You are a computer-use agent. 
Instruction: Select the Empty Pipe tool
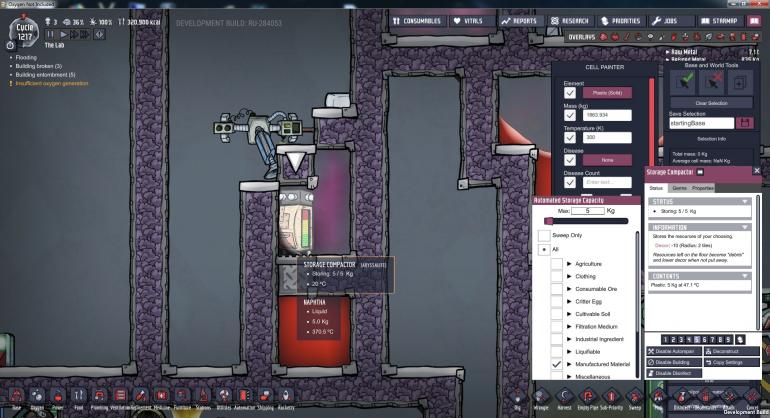(x=588, y=397)
